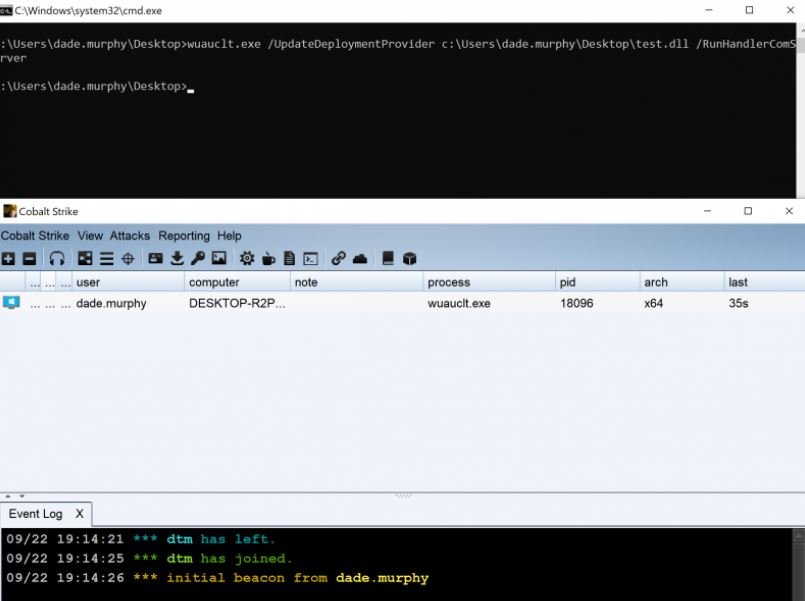805x601 pixels.
Task: Click the DESKTOP-R2P... computer cell
Action: 237,303
